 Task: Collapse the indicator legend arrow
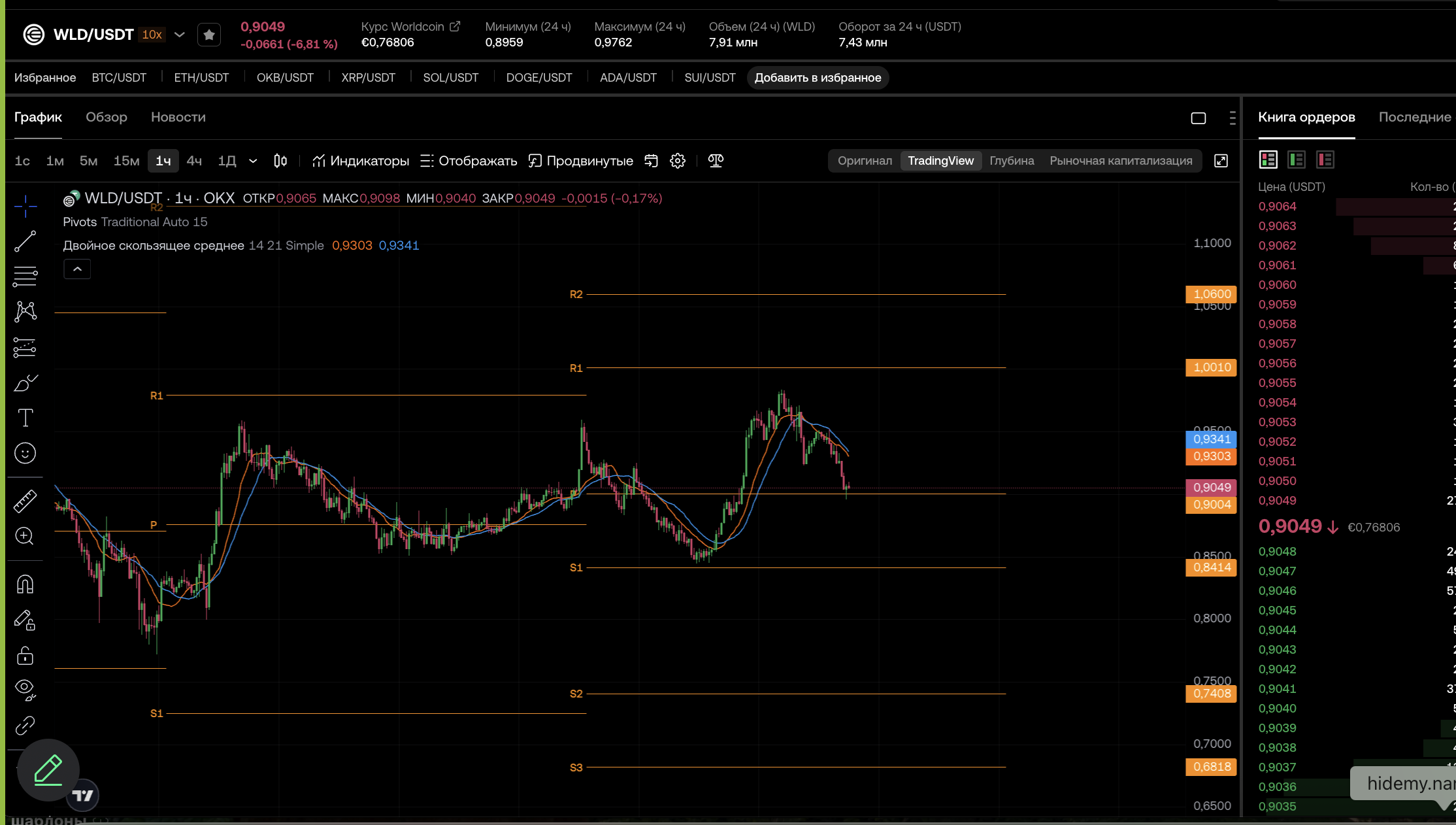77,269
